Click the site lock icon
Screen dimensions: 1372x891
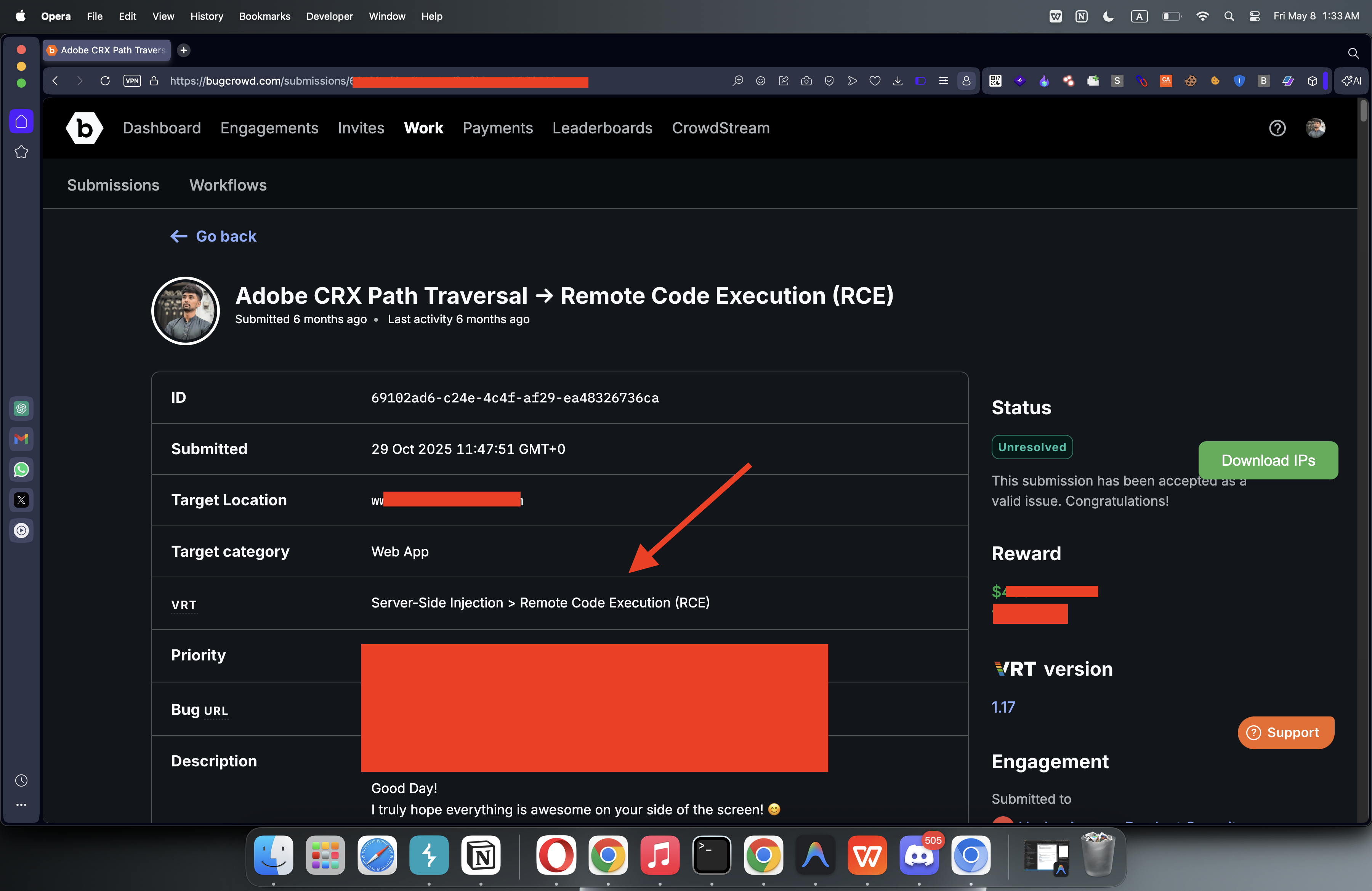(154, 81)
